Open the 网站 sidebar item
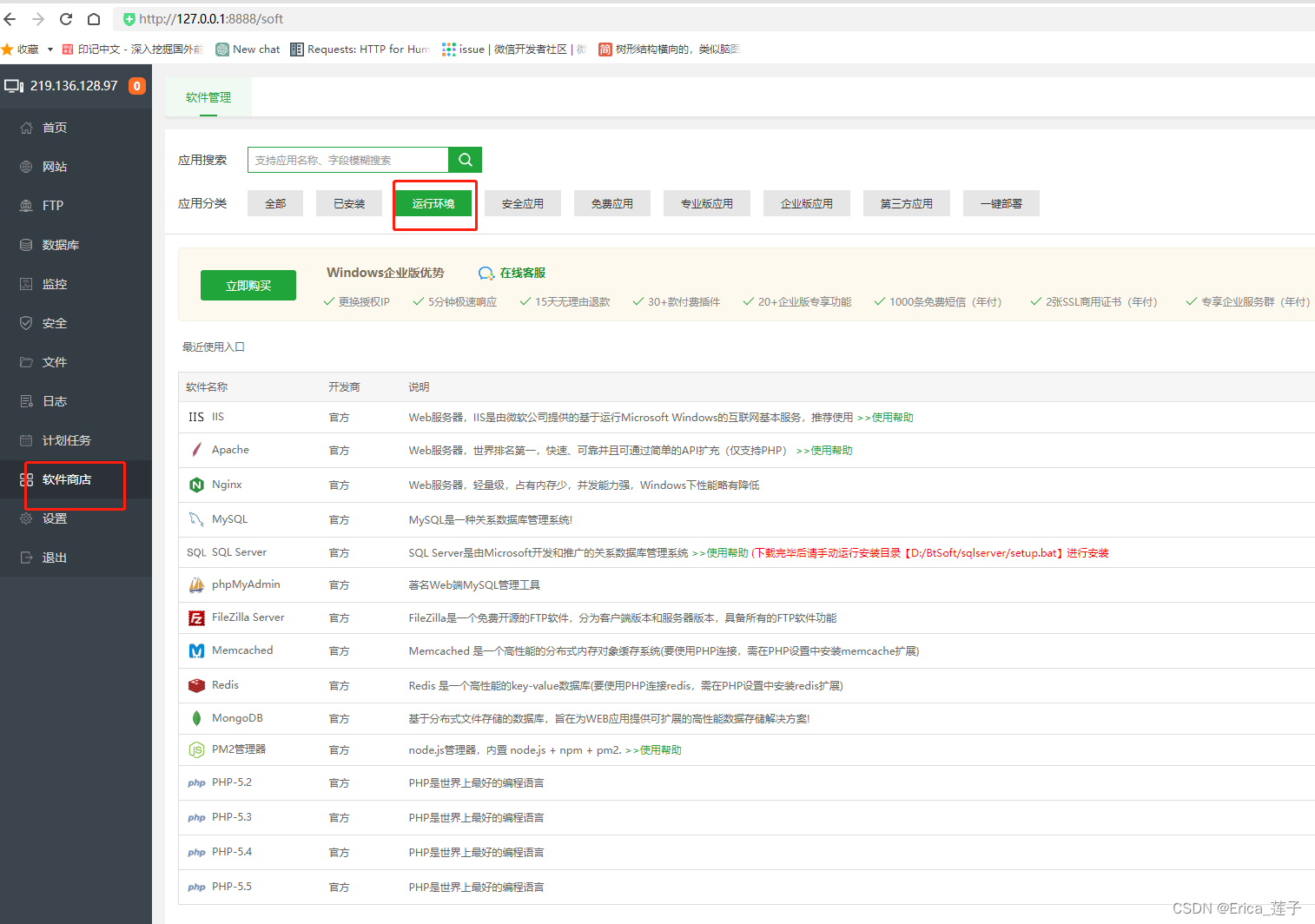1315x924 pixels. 76,167
